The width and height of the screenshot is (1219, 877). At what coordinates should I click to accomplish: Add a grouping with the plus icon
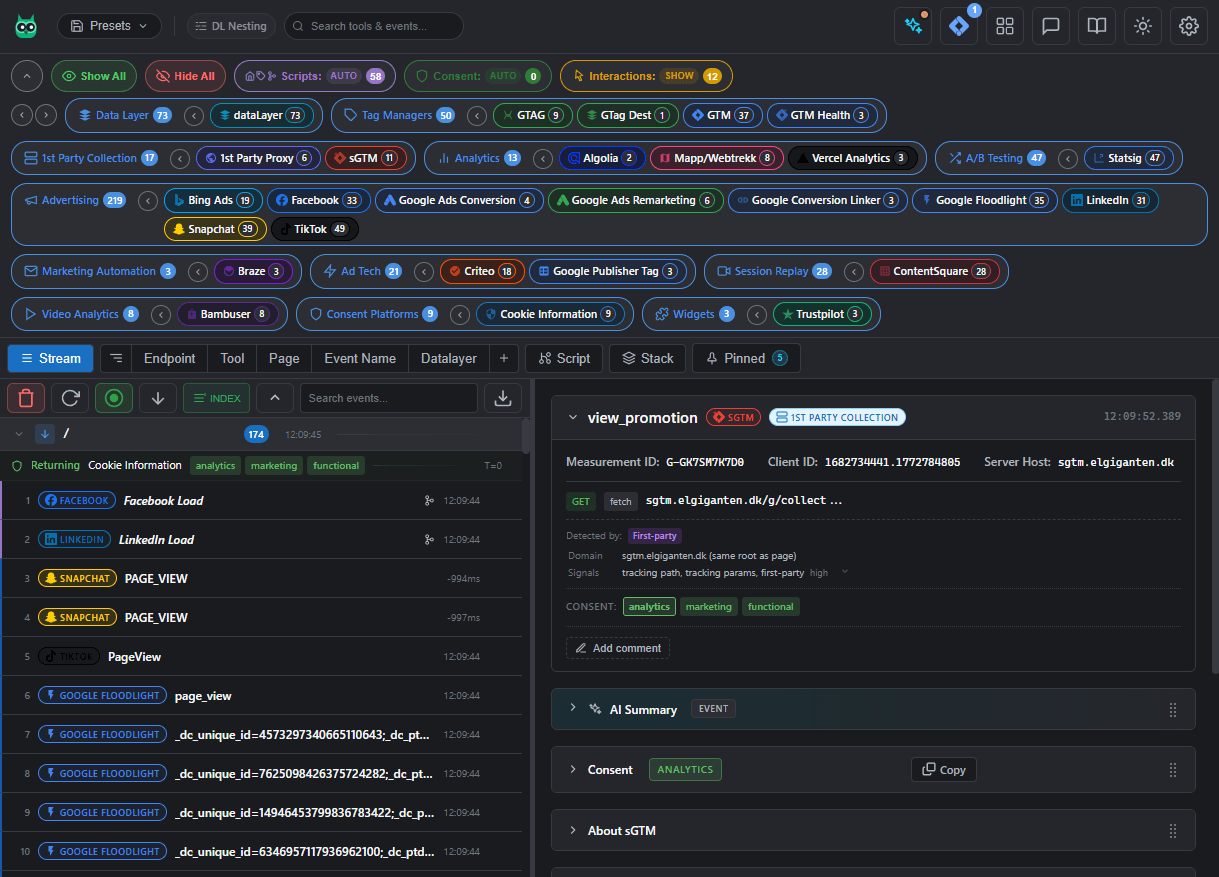tap(504, 358)
